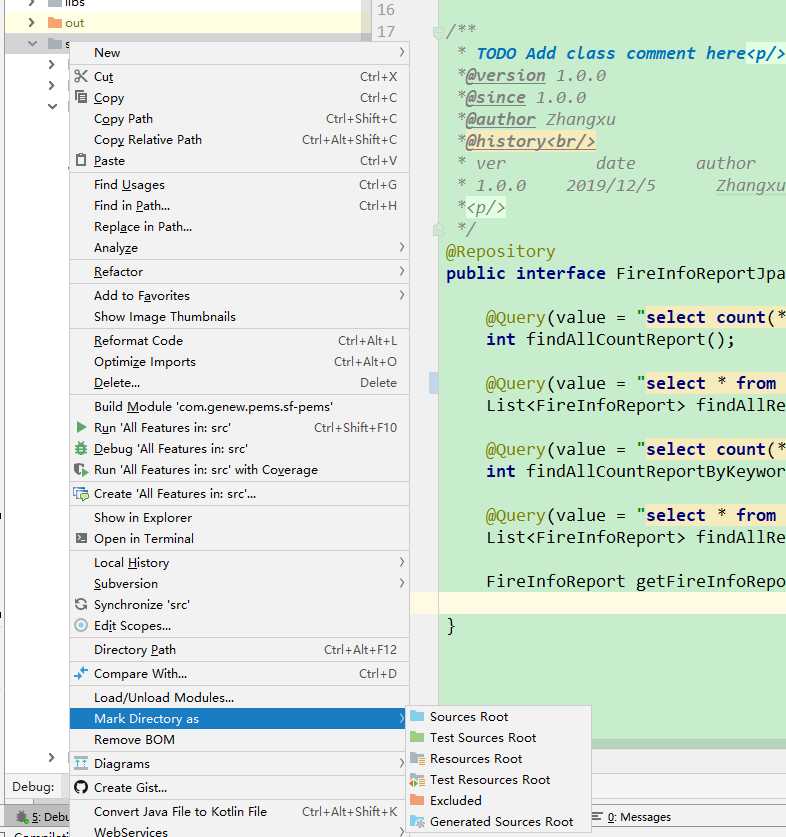Click the green Run triangle icon
The width and height of the screenshot is (786, 837).
[81, 427]
